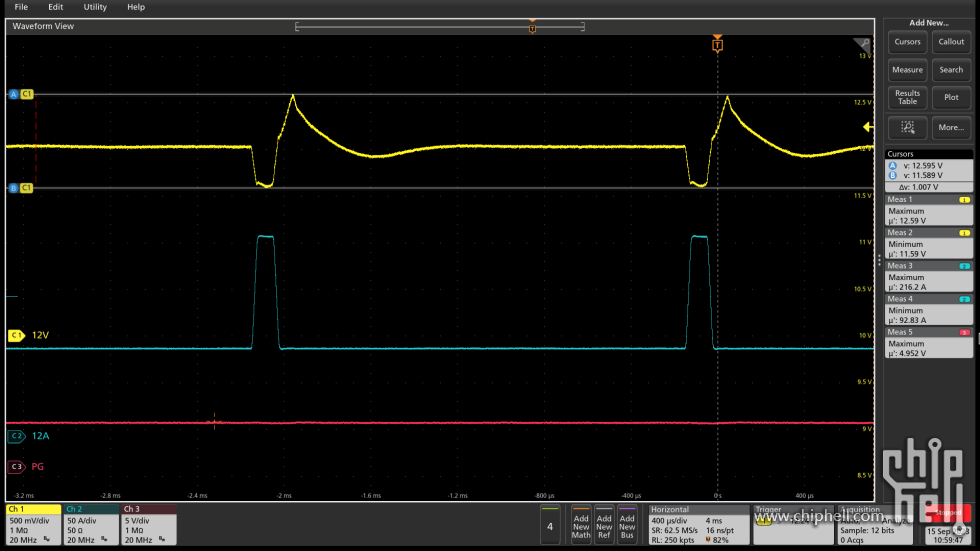Open the Results Table
980x551 pixels.
907,97
